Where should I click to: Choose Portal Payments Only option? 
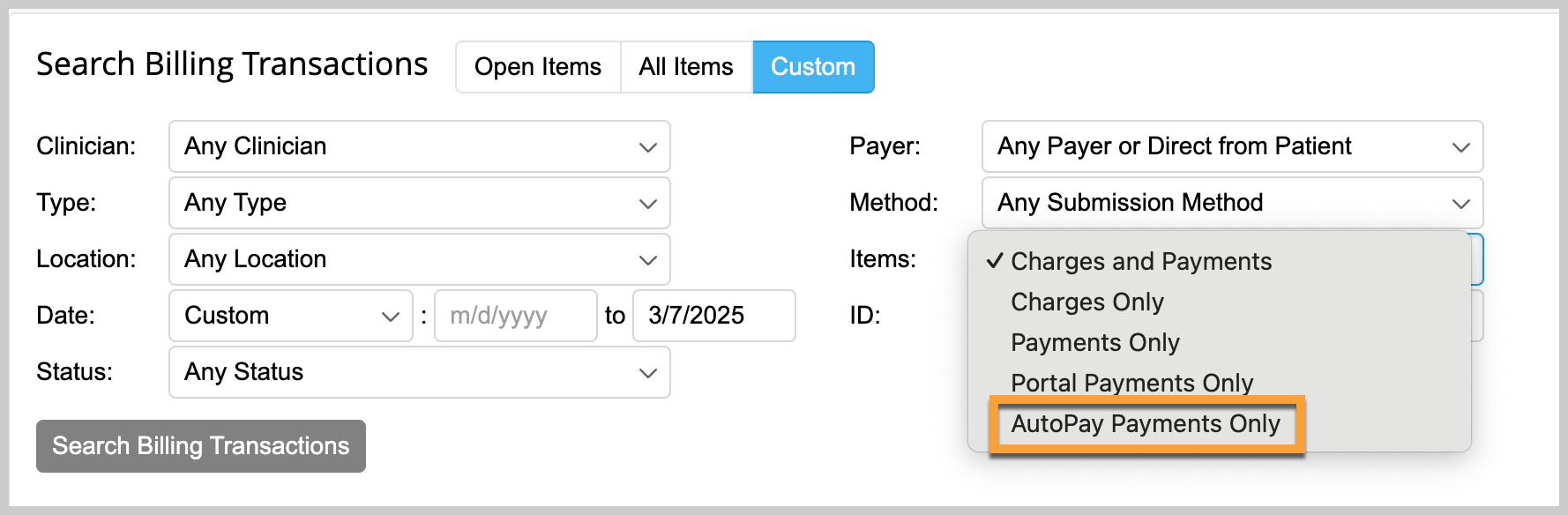pos(1220,383)
